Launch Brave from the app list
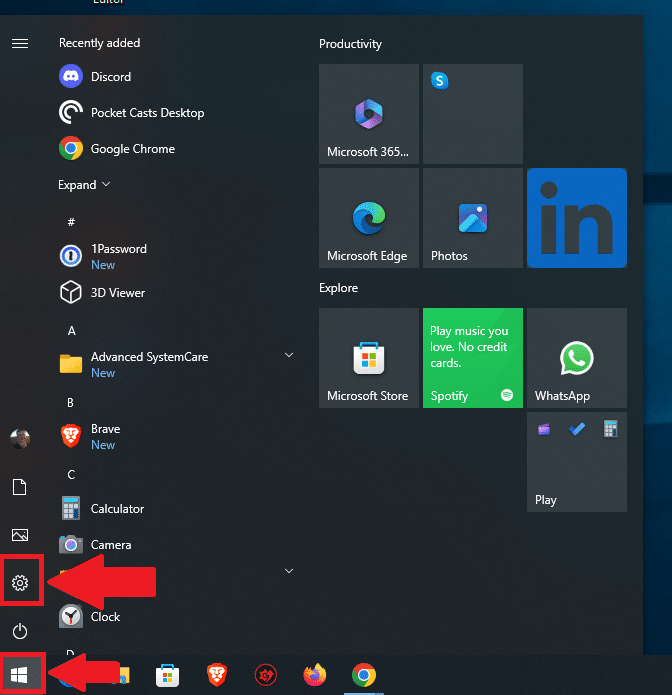Image resolution: width=672 pixels, height=695 pixels. click(90, 436)
